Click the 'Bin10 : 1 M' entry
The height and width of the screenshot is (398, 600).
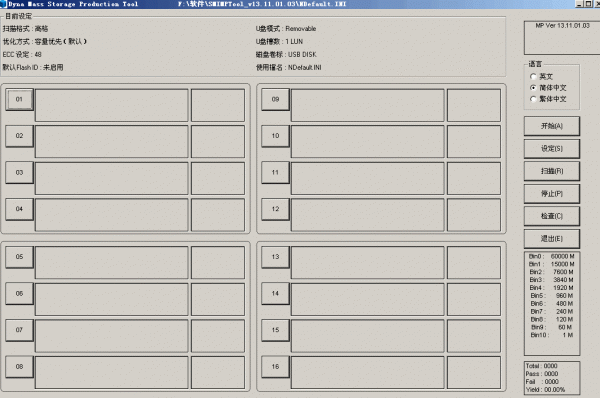pyautogui.click(x=551, y=335)
